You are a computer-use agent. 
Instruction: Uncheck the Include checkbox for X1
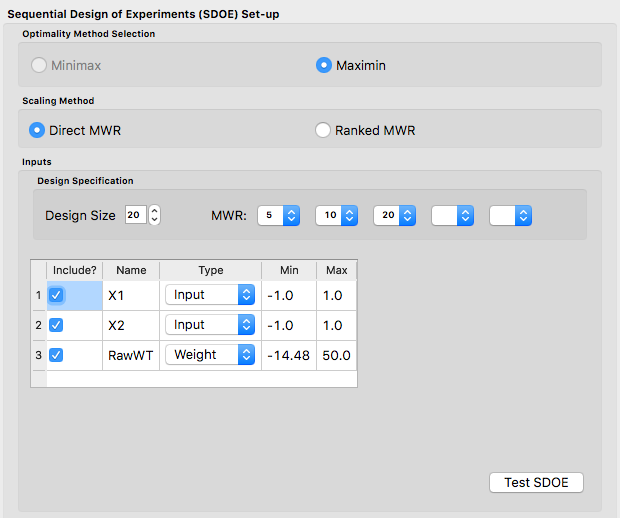(x=56, y=295)
